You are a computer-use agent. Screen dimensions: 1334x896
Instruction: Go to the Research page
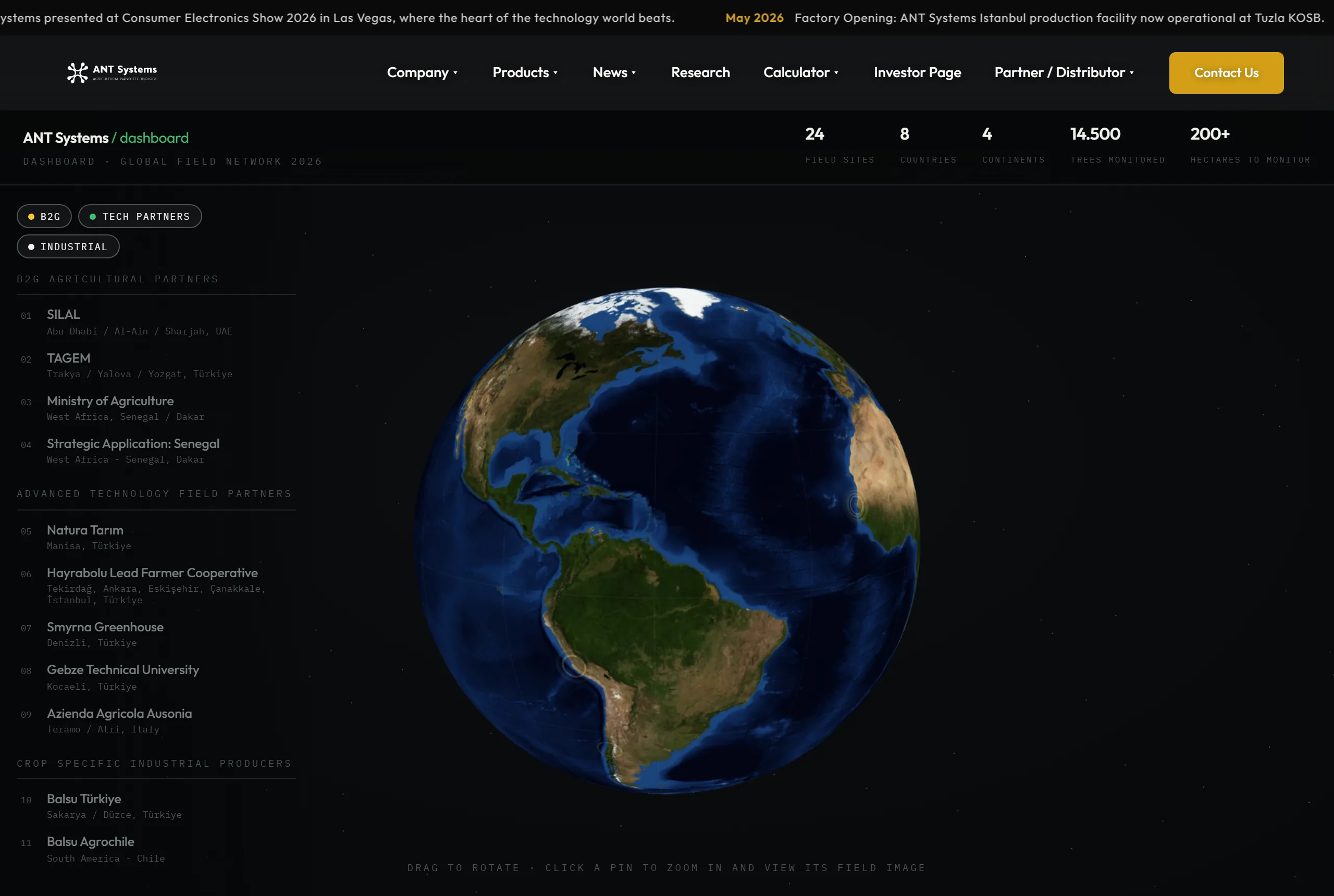[x=700, y=72]
